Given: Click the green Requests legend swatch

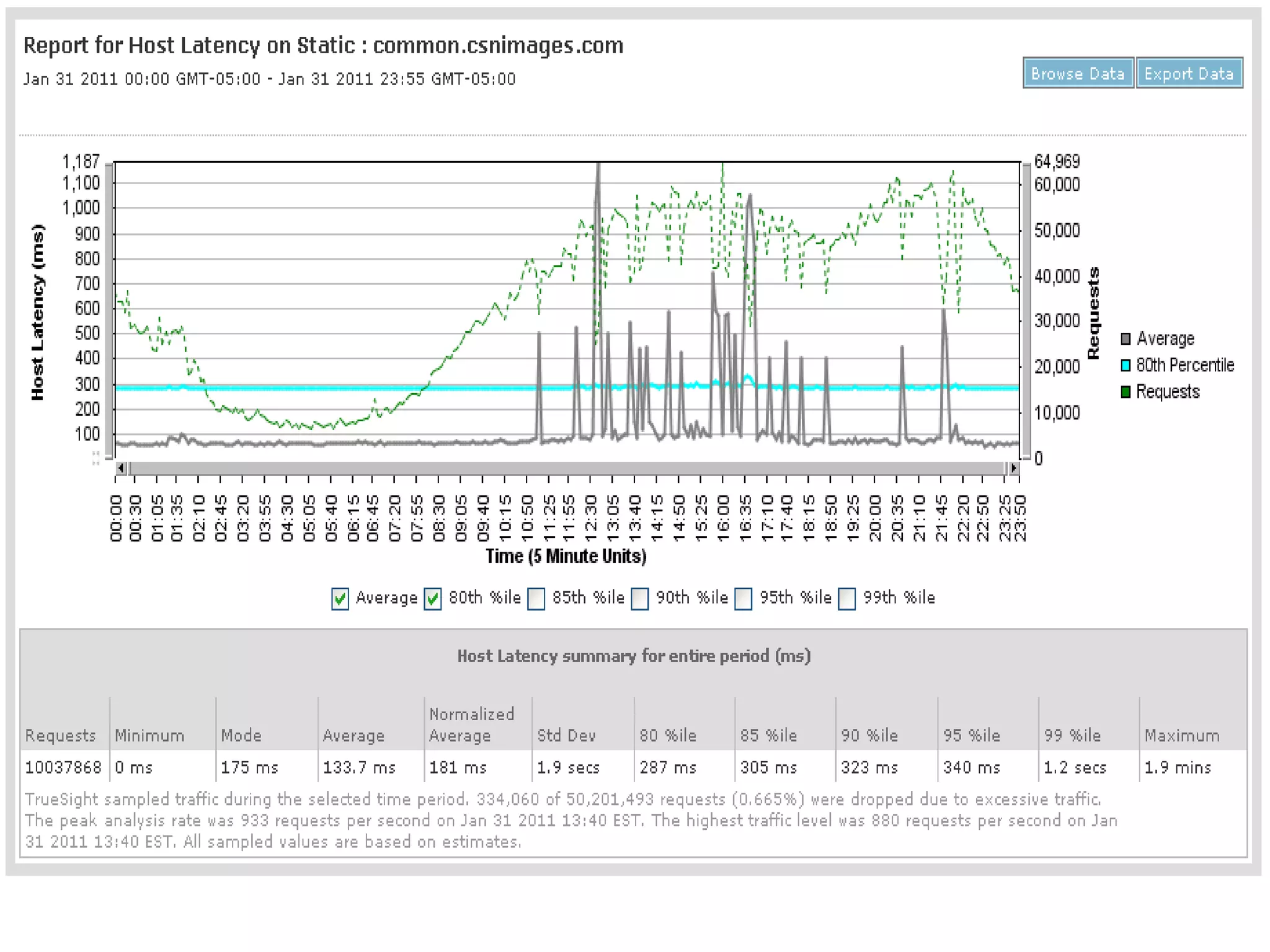Looking at the screenshot, I should [1126, 392].
